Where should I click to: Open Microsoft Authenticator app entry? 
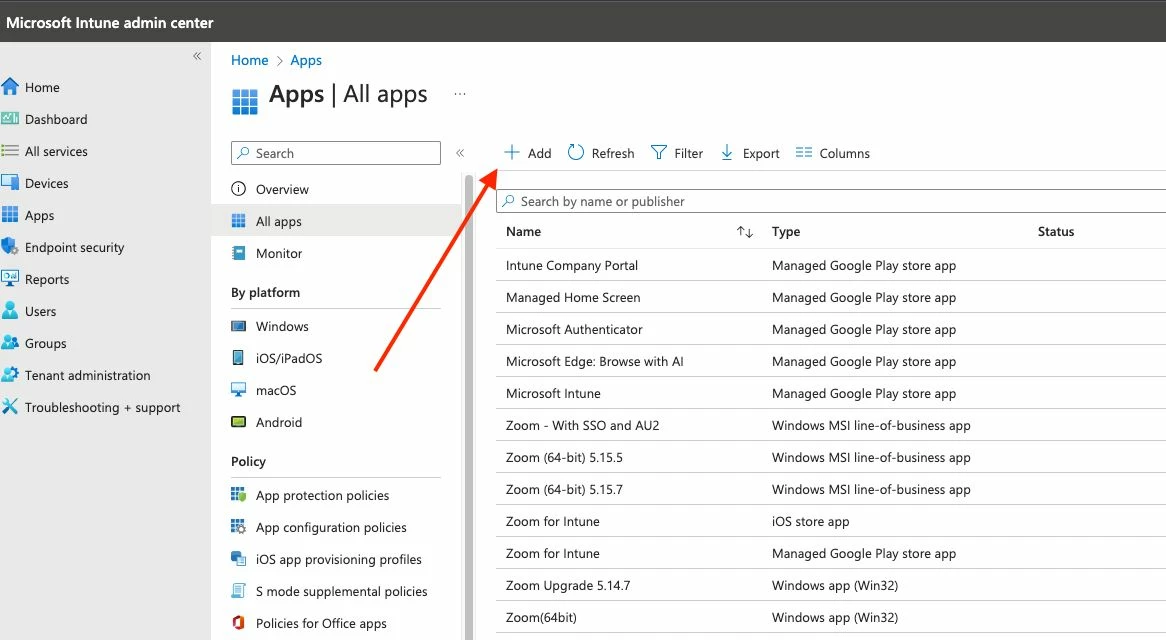coord(573,329)
